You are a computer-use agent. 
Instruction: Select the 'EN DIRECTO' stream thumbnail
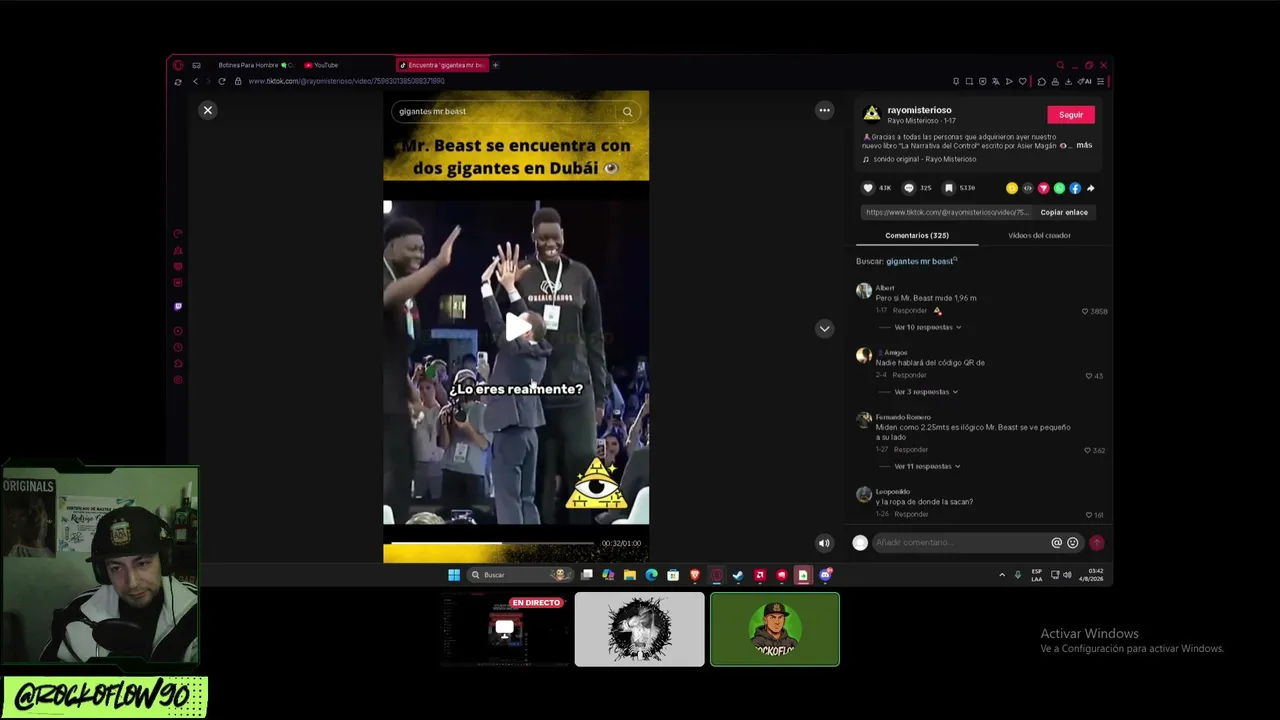(x=505, y=629)
